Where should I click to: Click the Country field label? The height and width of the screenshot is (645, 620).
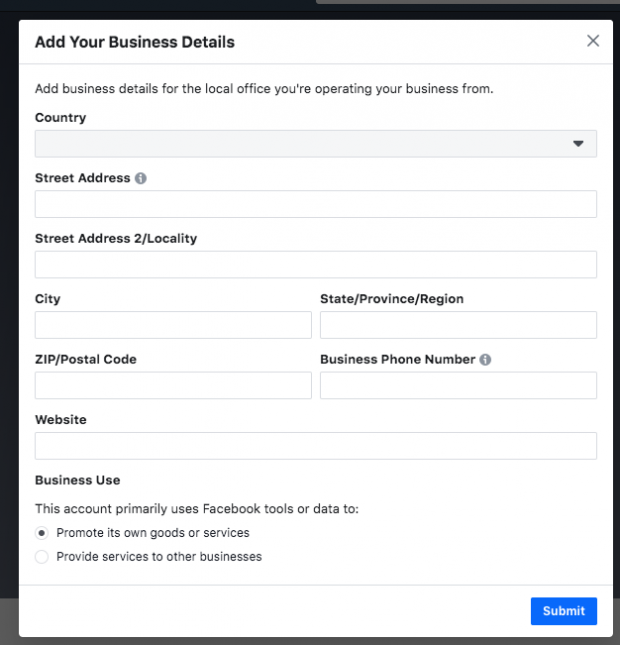click(60, 117)
